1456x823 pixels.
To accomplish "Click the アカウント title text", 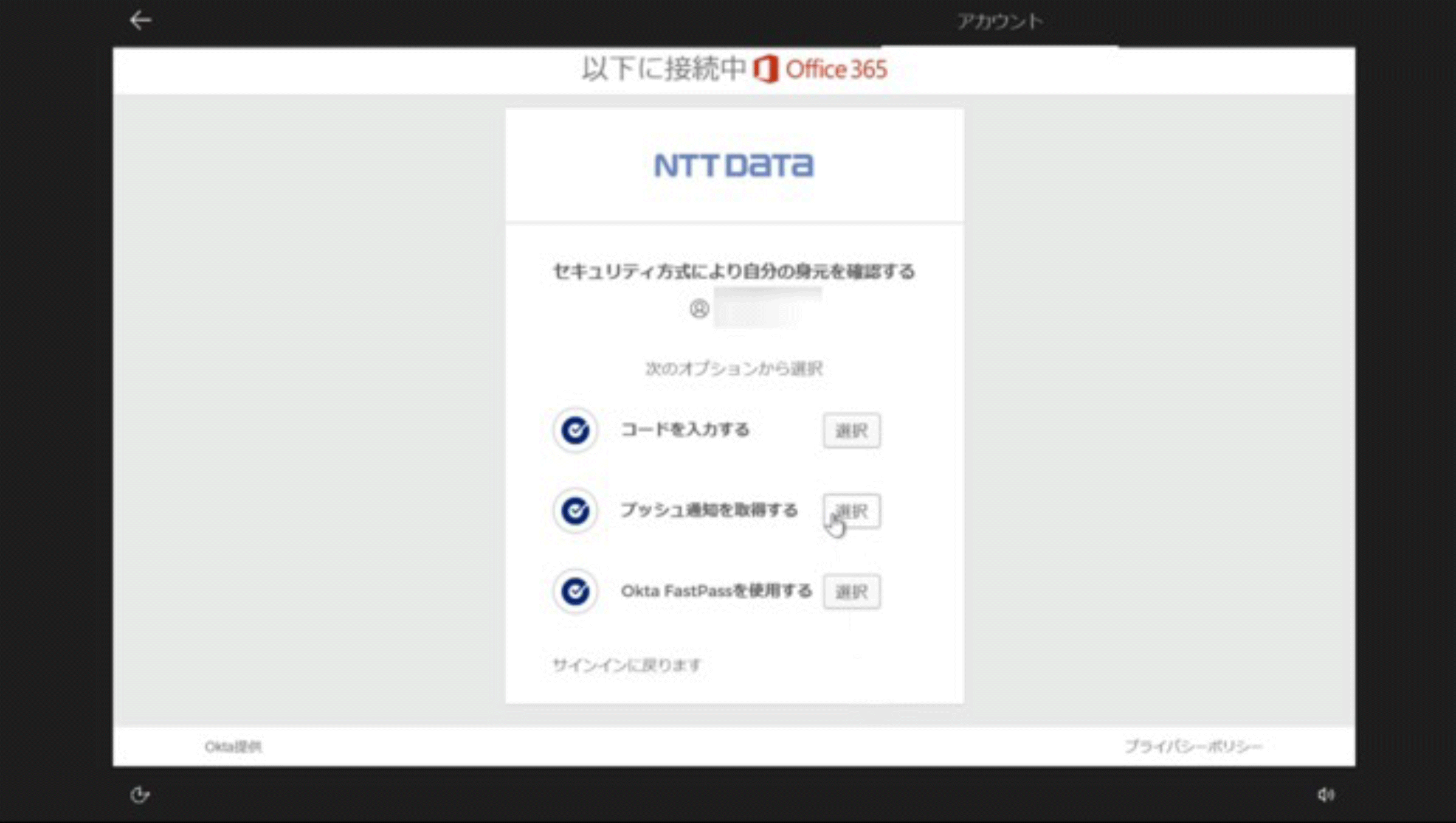I will pos(1000,22).
